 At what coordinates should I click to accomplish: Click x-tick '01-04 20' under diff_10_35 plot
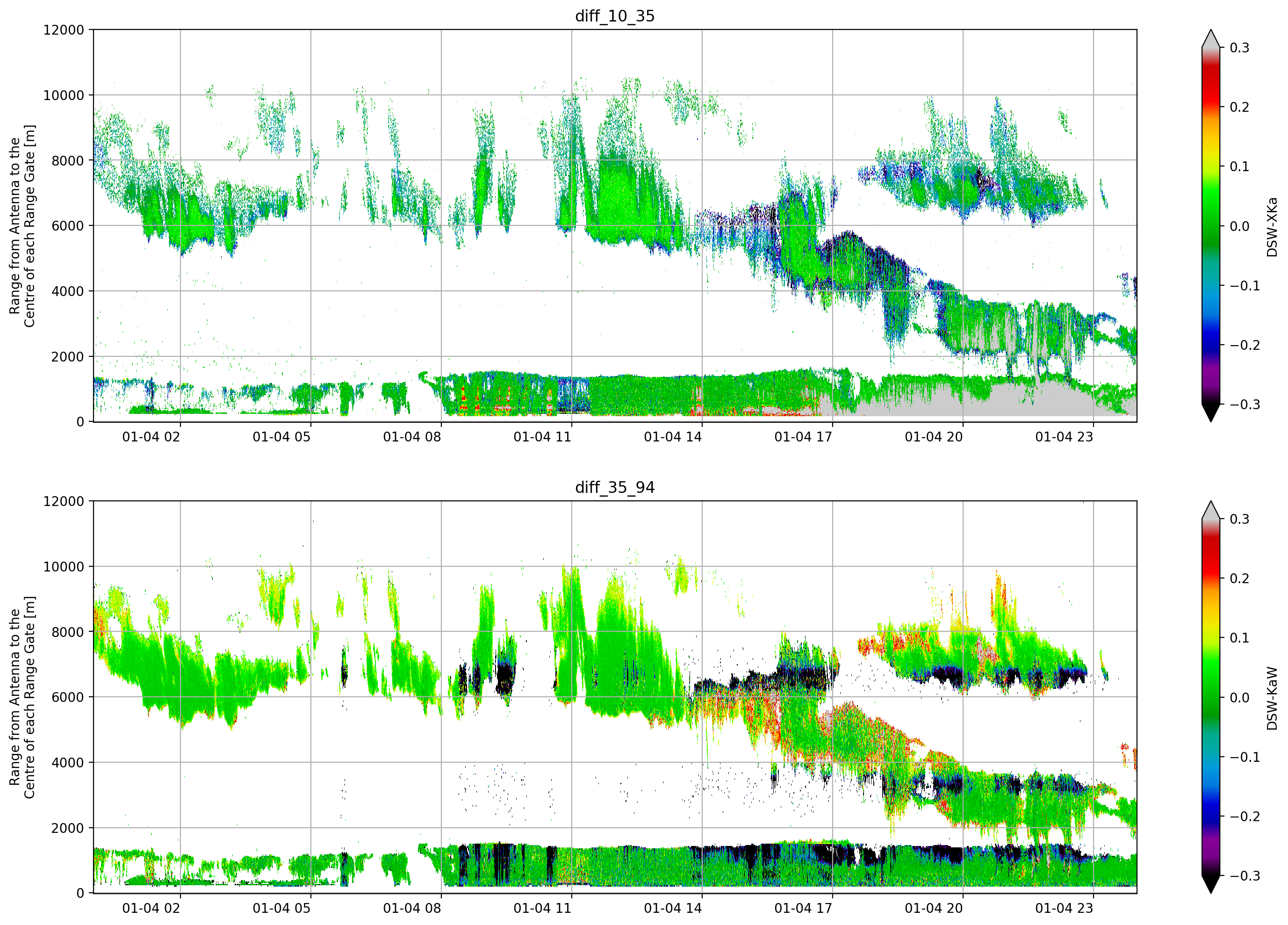(934, 437)
